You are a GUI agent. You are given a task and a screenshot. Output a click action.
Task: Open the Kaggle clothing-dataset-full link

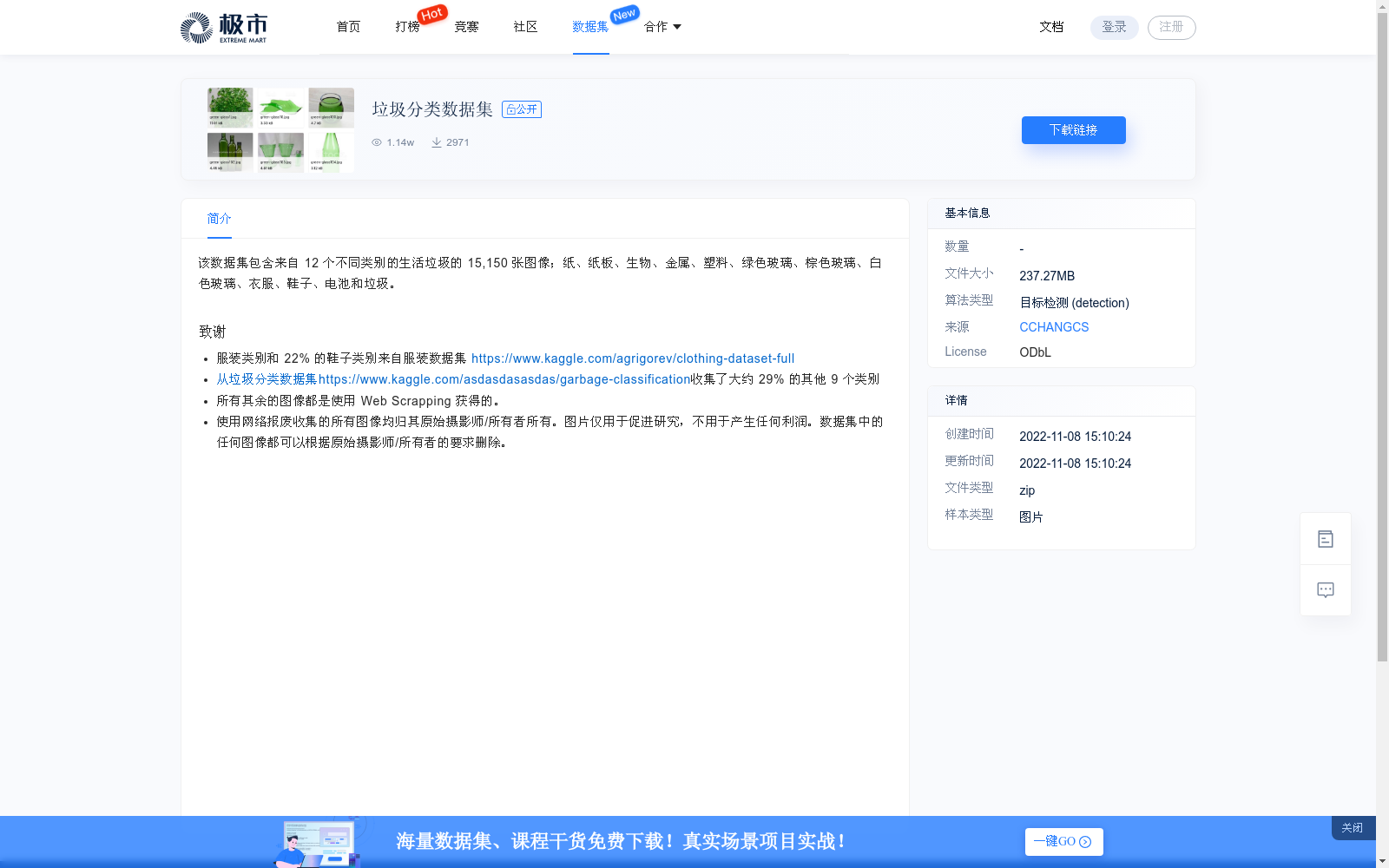tap(633, 358)
